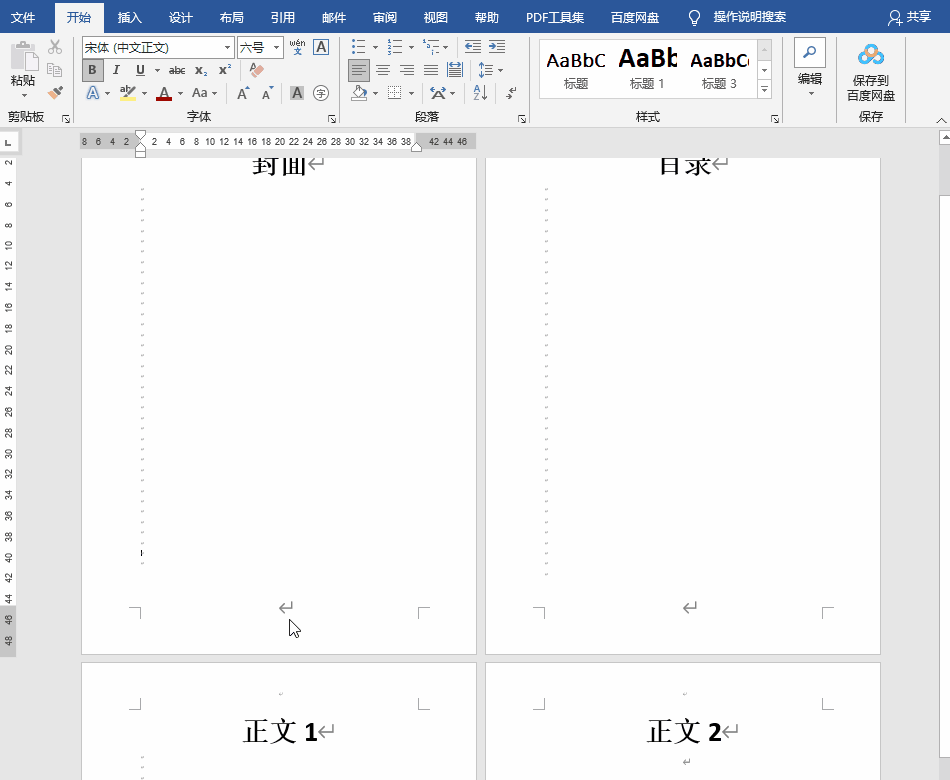Increase font size with A up
This screenshot has width=950, height=780.
(243, 93)
